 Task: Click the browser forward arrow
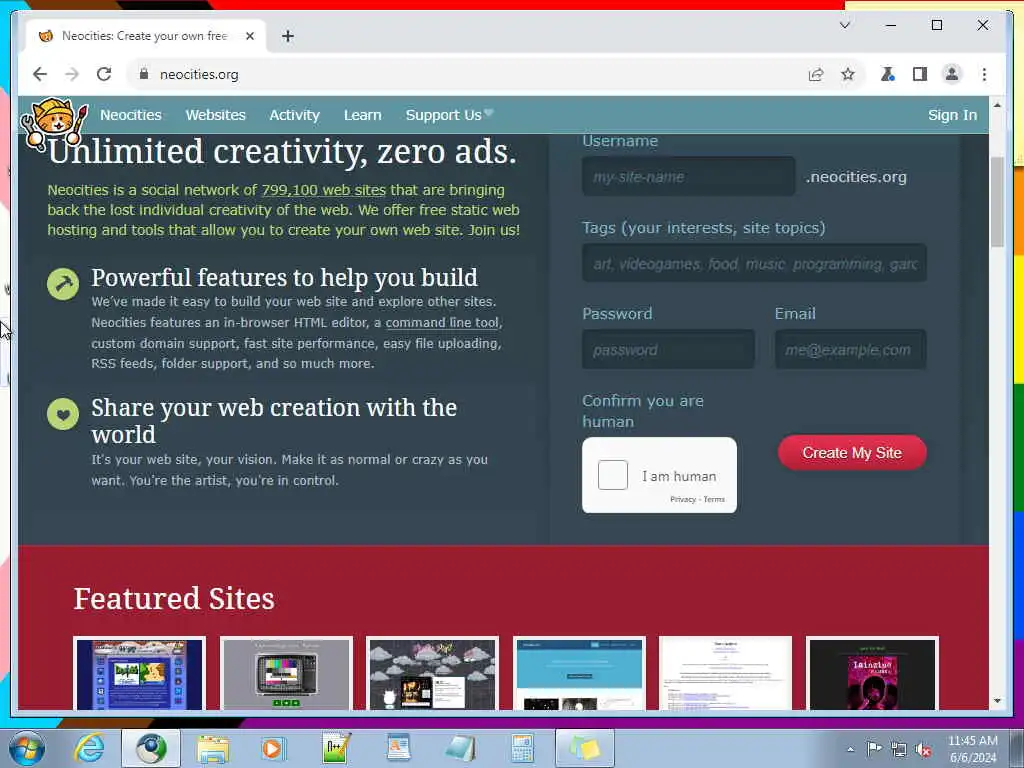click(72, 74)
